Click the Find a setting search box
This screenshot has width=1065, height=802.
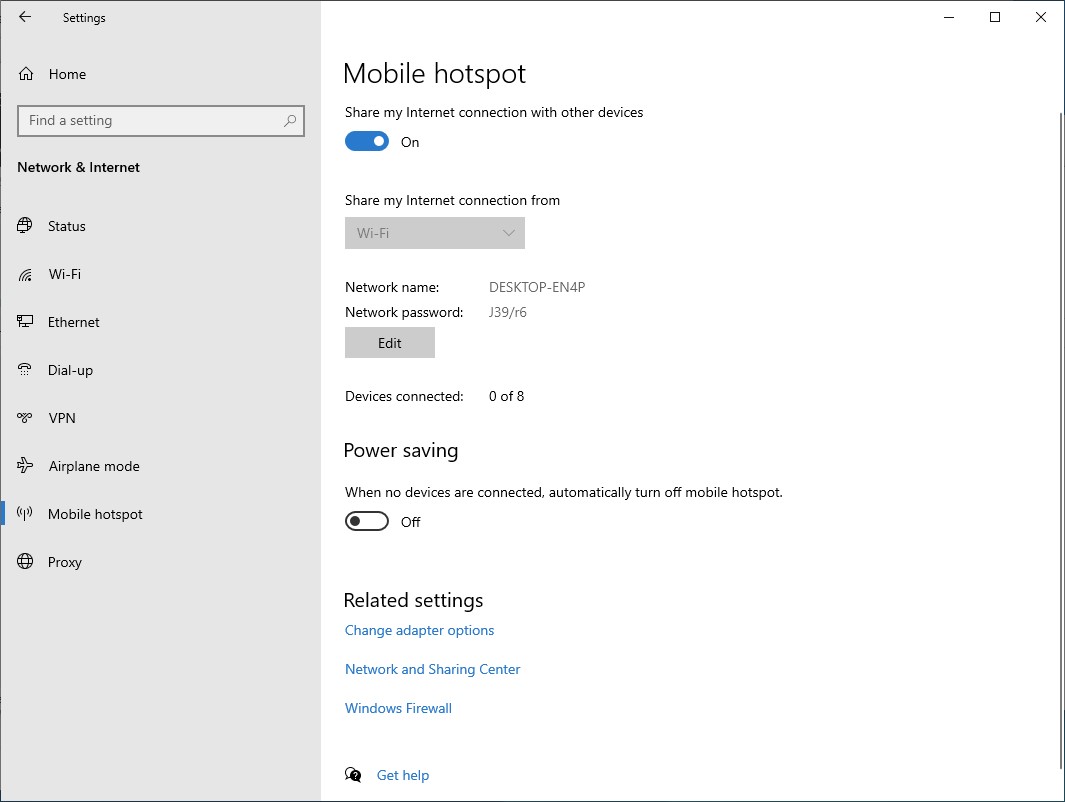150,120
